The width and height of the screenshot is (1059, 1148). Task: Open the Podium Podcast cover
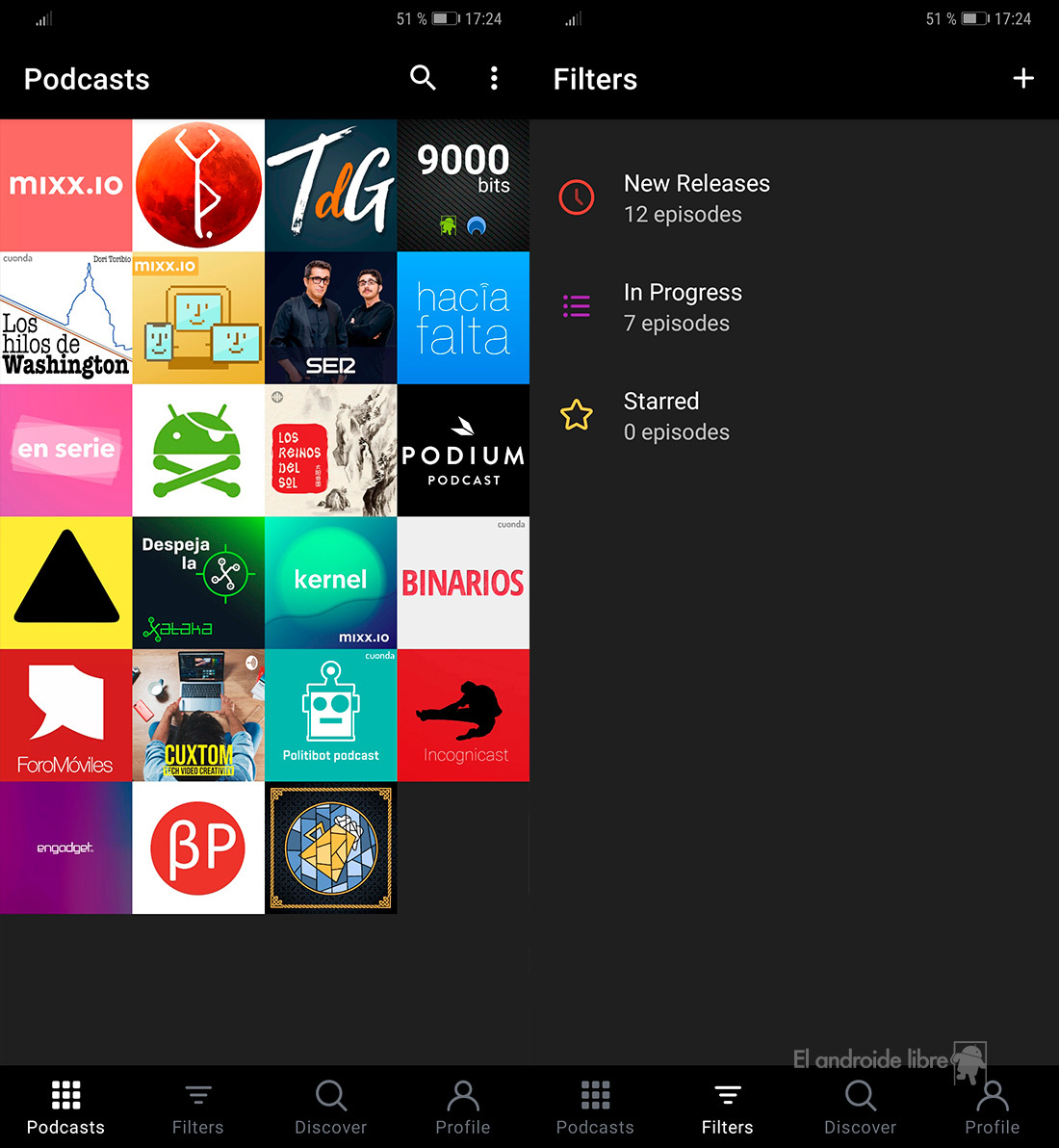click(x=463, y=451)
